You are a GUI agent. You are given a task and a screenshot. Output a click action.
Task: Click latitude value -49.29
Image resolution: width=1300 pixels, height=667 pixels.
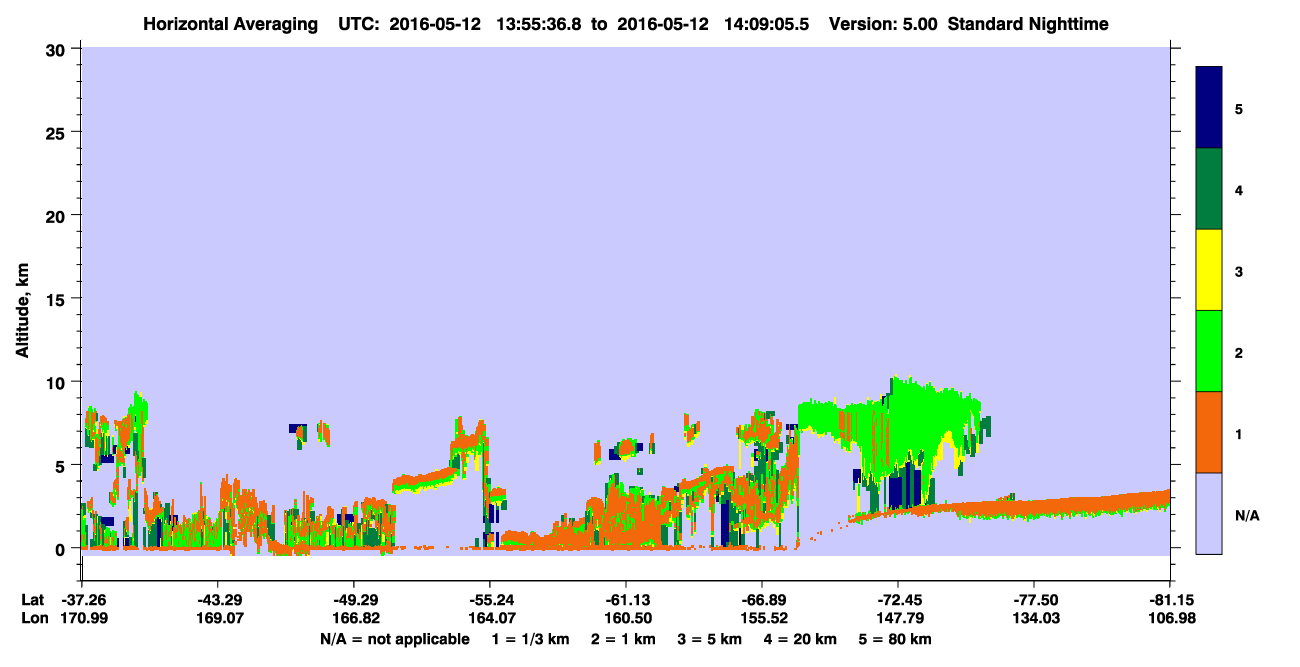353,599
